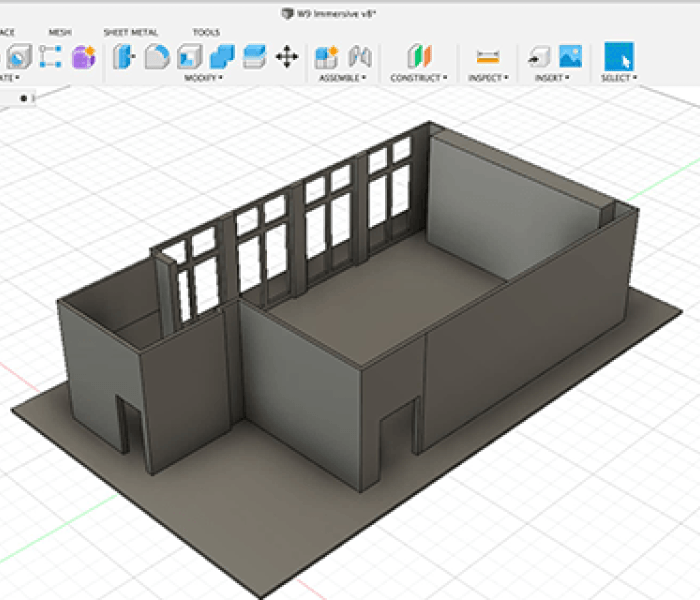Click the Insert Canvas image icon

click(570, 56)
